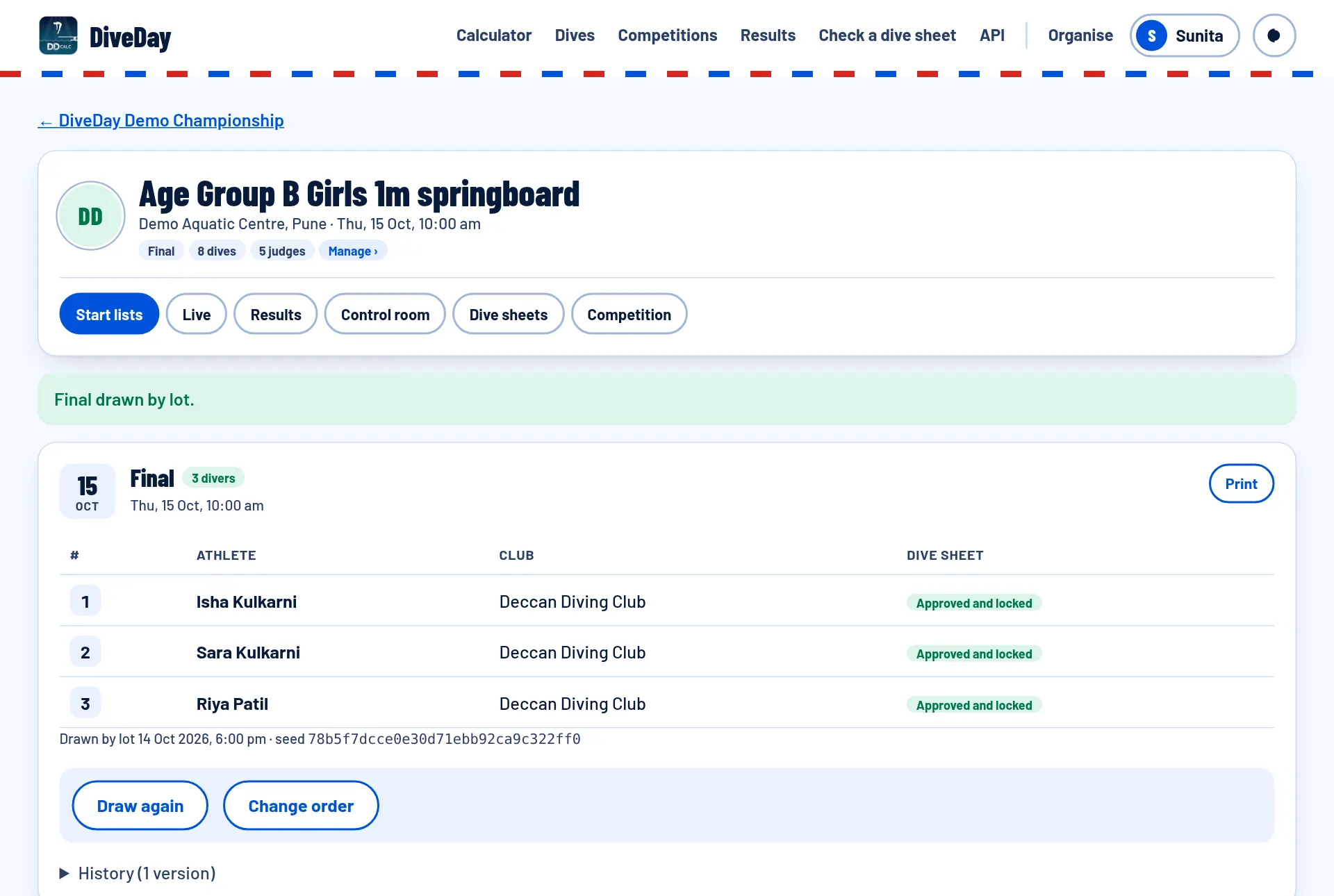Click the start position number 2 badge
The image size is (1334, 896).
[85, 652]
